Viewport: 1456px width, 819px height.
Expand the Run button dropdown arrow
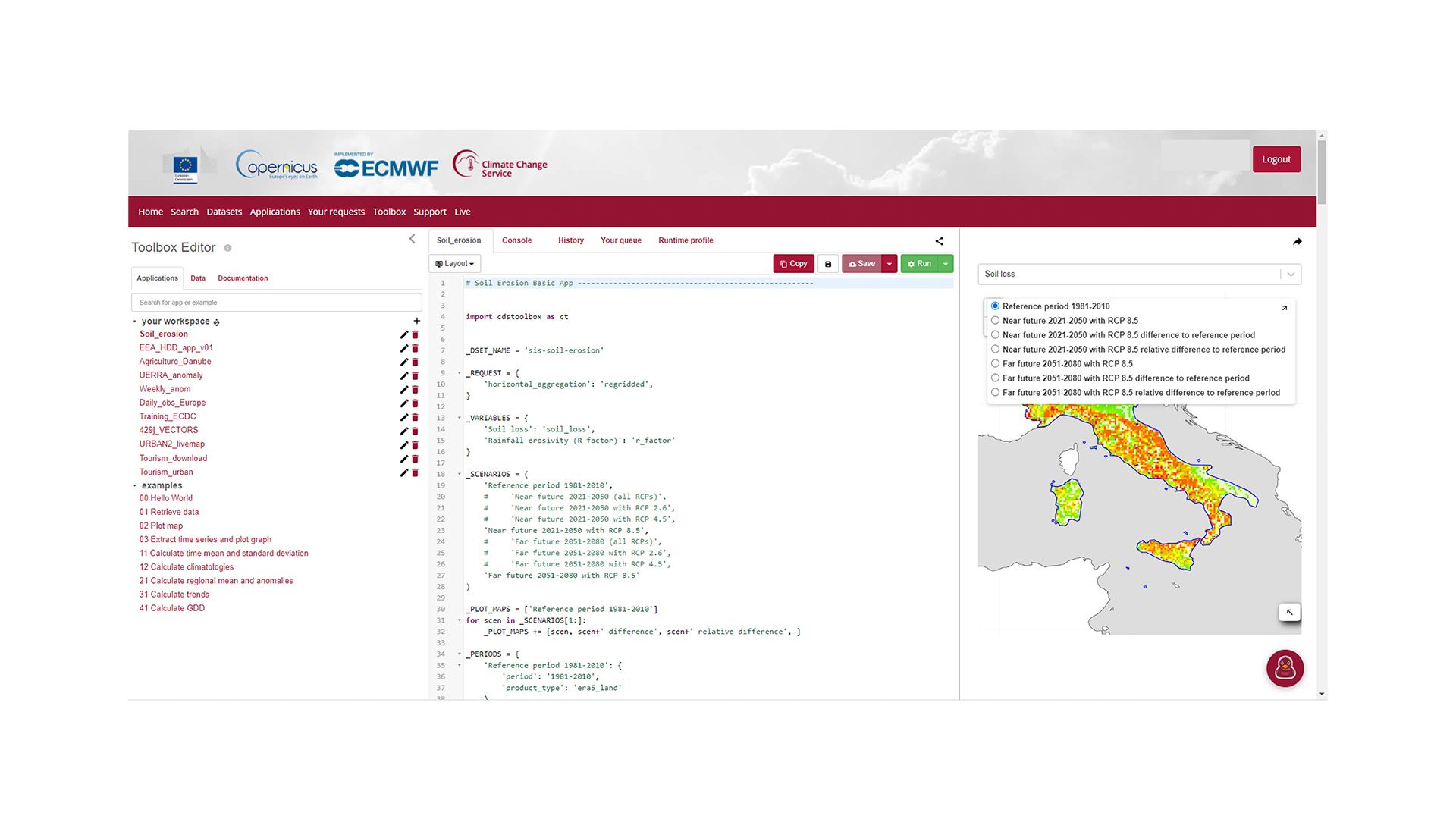pos(946,264)
